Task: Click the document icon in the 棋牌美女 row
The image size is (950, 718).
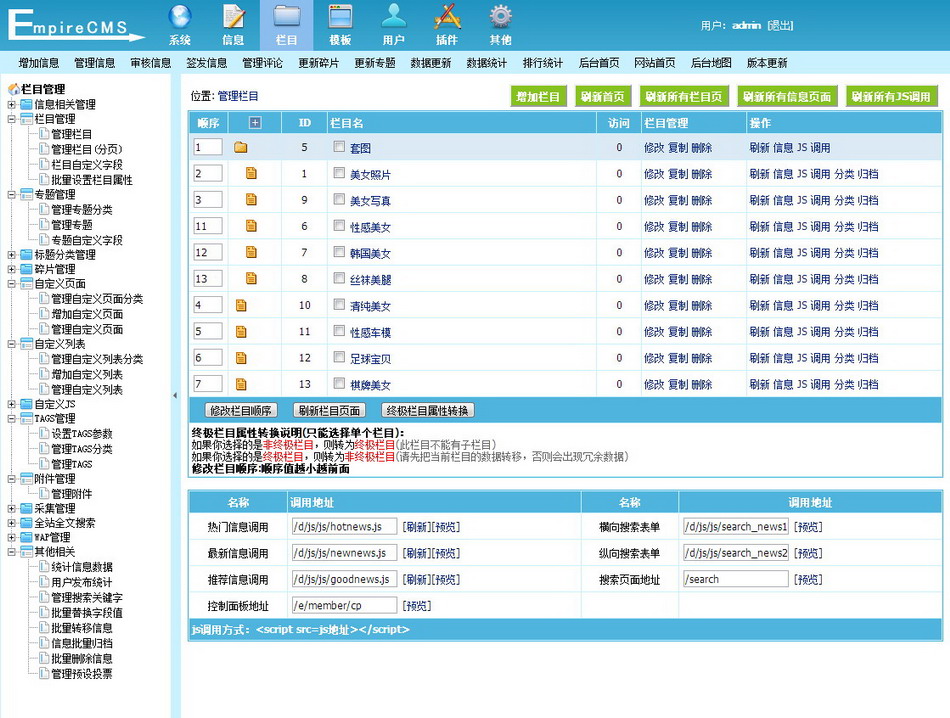Action: coord(241,384)
